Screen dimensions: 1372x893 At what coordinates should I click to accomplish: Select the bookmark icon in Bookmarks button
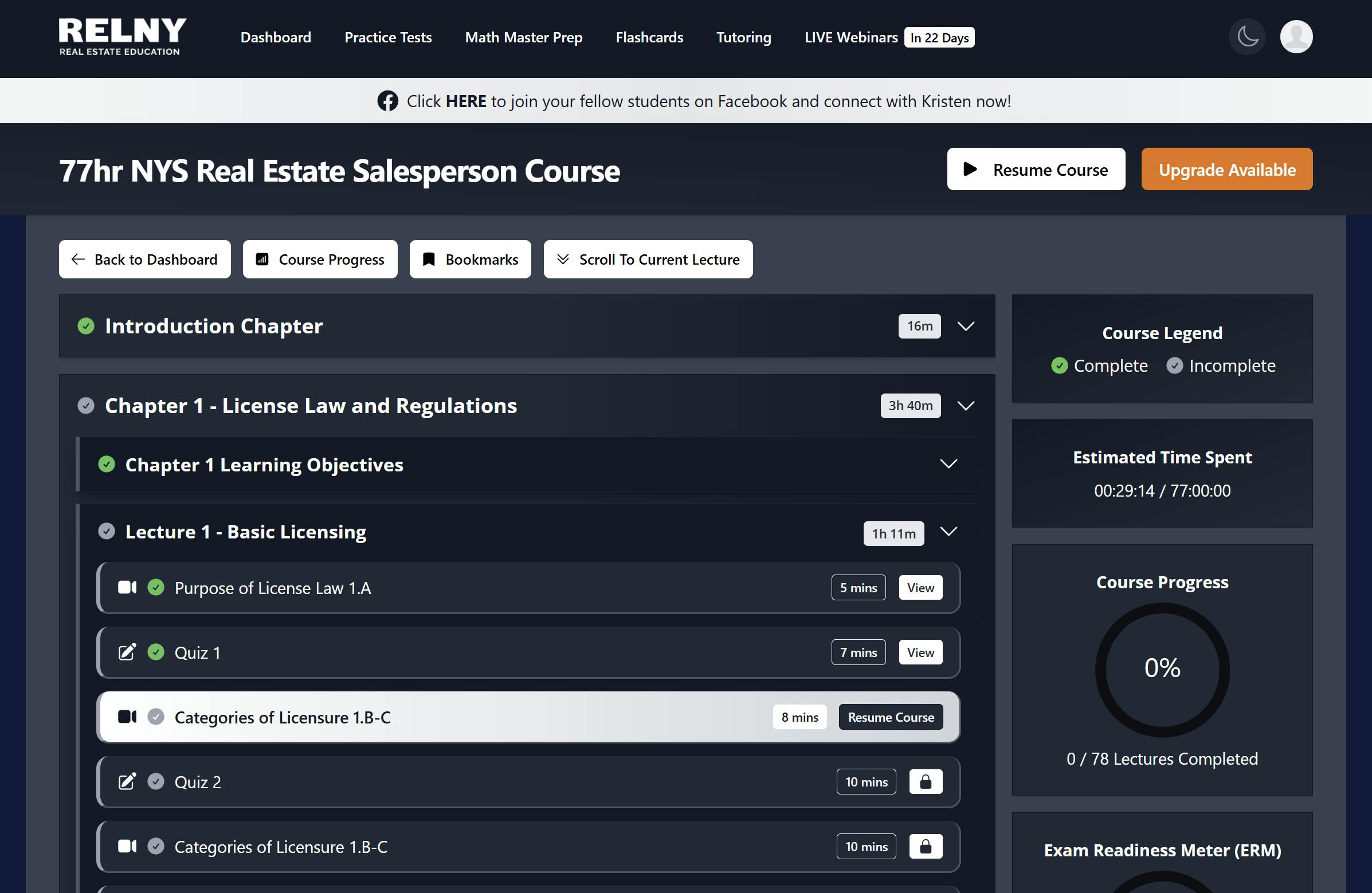tap(428, 259)
